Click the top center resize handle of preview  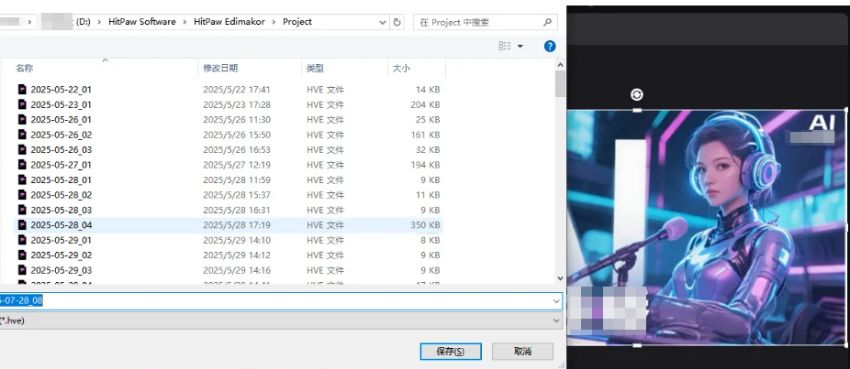pos(638,111)
